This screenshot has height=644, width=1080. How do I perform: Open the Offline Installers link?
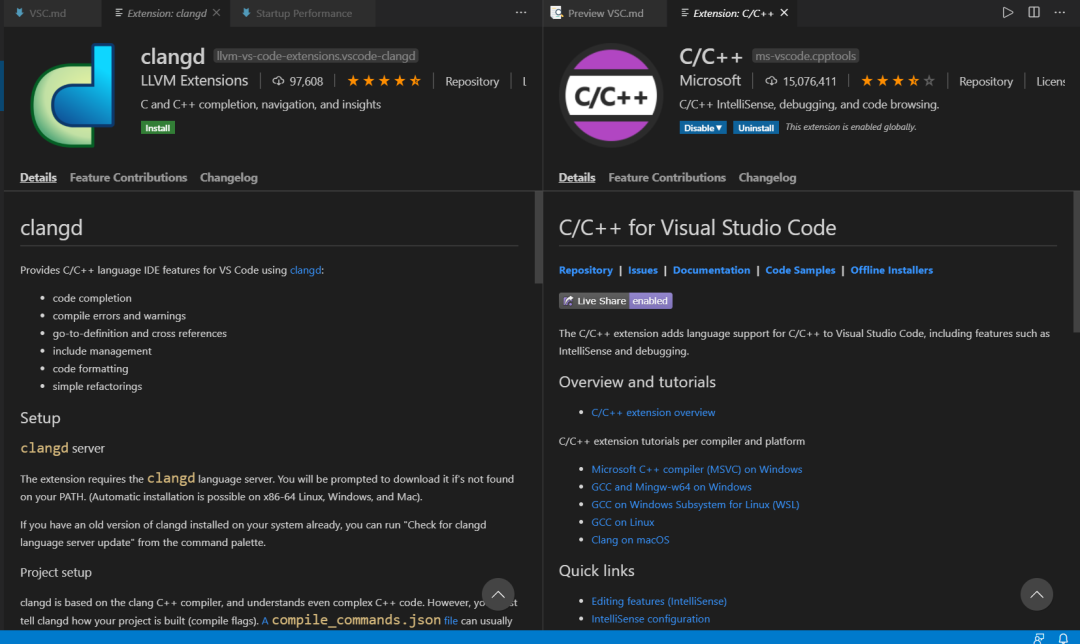(x=892, y=270)
